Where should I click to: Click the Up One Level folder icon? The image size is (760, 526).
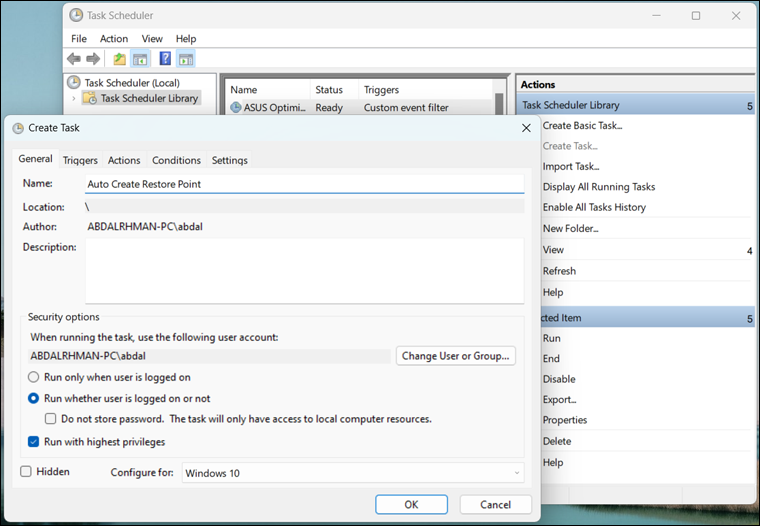120,59
